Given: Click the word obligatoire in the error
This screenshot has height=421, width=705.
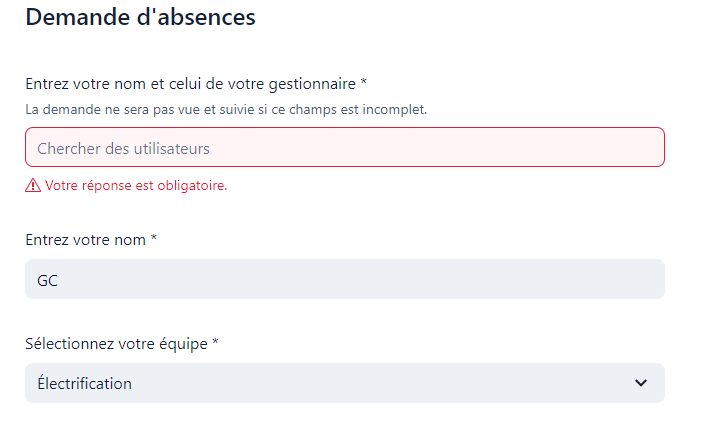Looking at the screenshot, I should (194, 185).
